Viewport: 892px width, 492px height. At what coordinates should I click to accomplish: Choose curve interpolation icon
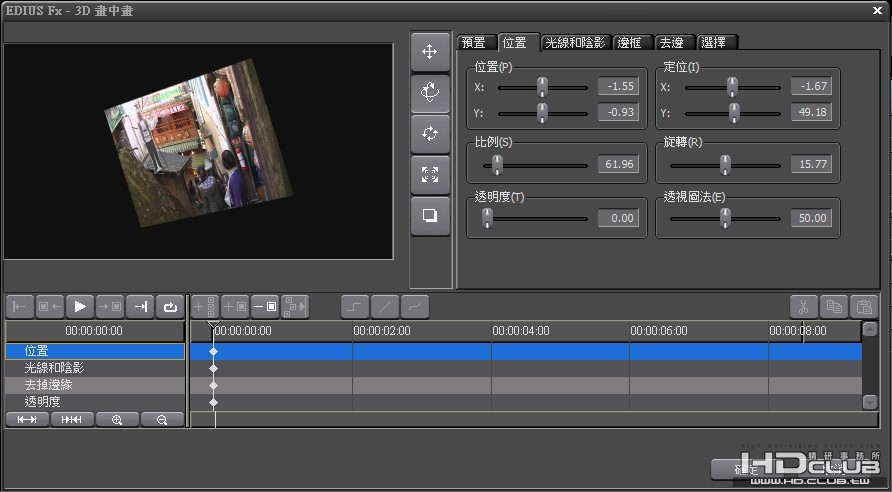(x=415, y=307)
